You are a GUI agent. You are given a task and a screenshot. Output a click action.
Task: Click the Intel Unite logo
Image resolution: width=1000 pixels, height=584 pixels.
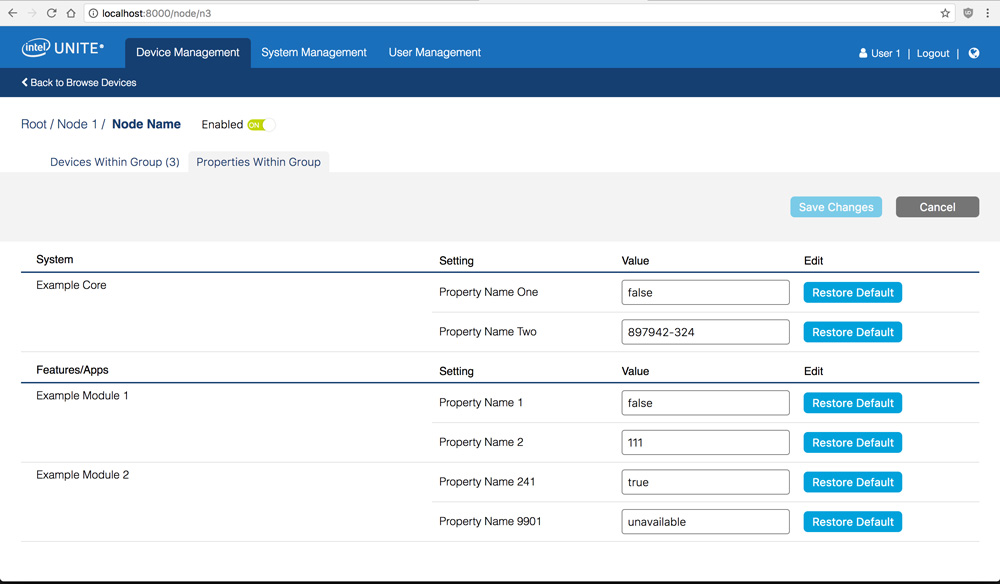click(62, 48)
